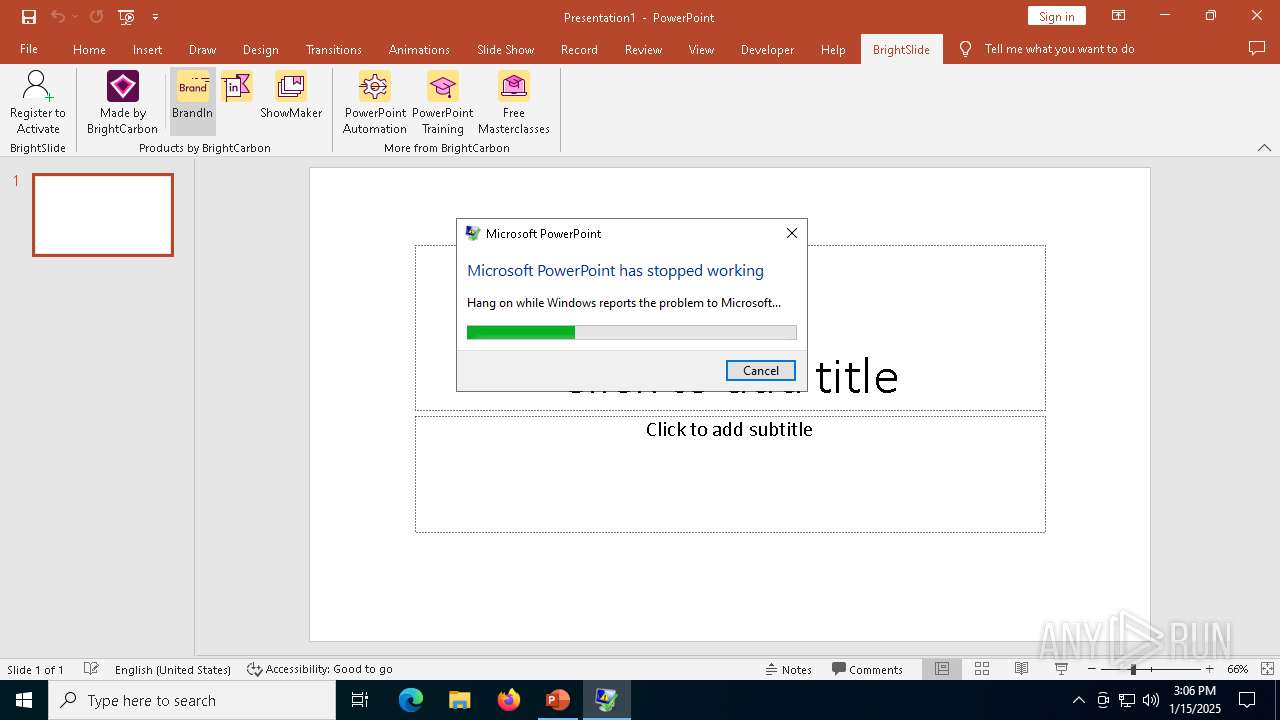Open Free Masterclasses
1280x720 pixels.
pyautogui.click(x=514, y=102)
